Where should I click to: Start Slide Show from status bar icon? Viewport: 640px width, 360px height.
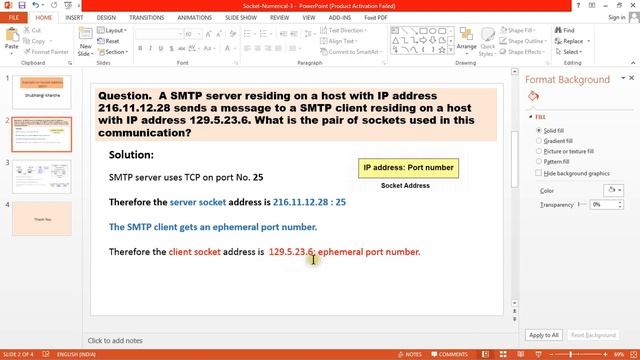[x=538, y=354]
